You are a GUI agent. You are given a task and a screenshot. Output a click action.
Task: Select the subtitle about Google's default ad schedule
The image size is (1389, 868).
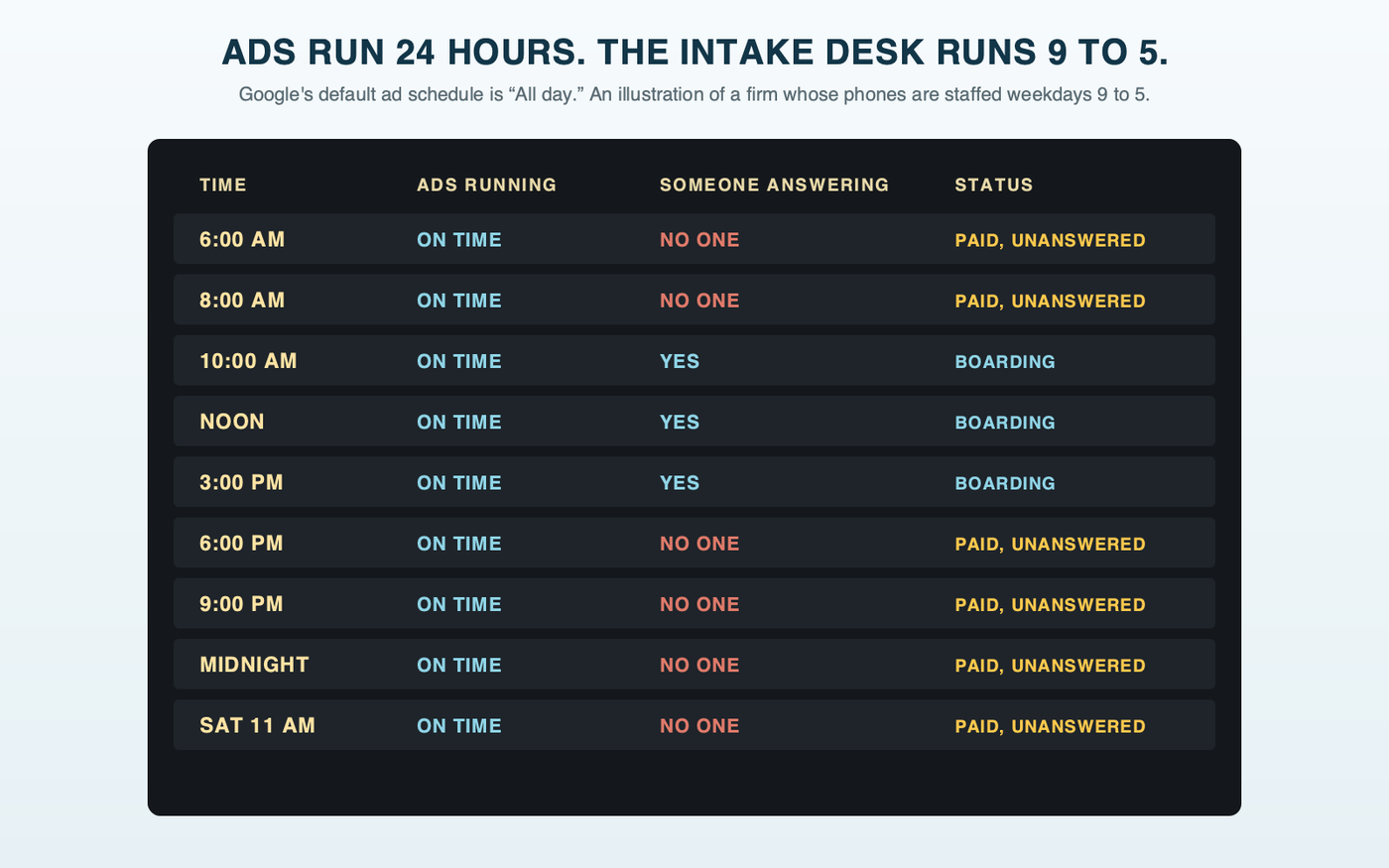pyautogui.click(x=694, y=95)
